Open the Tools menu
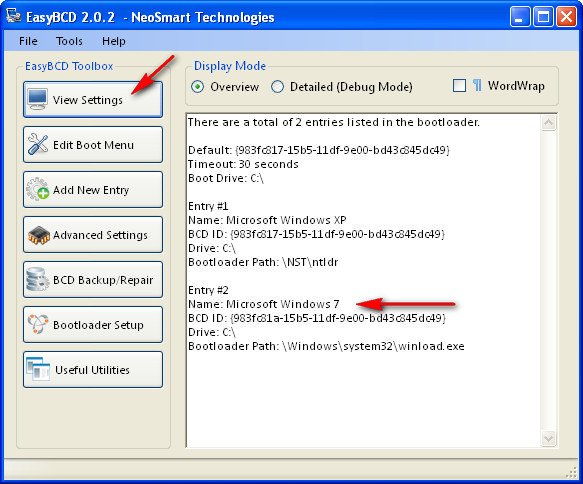 [69, 41]
